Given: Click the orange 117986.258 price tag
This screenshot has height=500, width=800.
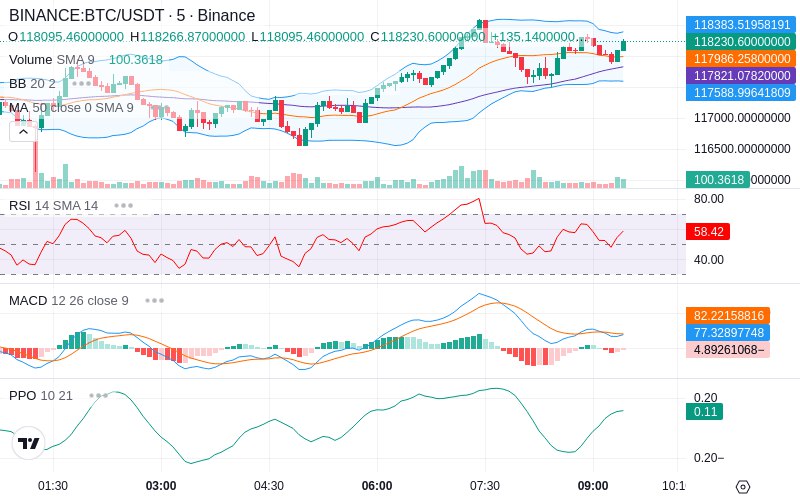Looking at the screenshot, I should point(741,59).
